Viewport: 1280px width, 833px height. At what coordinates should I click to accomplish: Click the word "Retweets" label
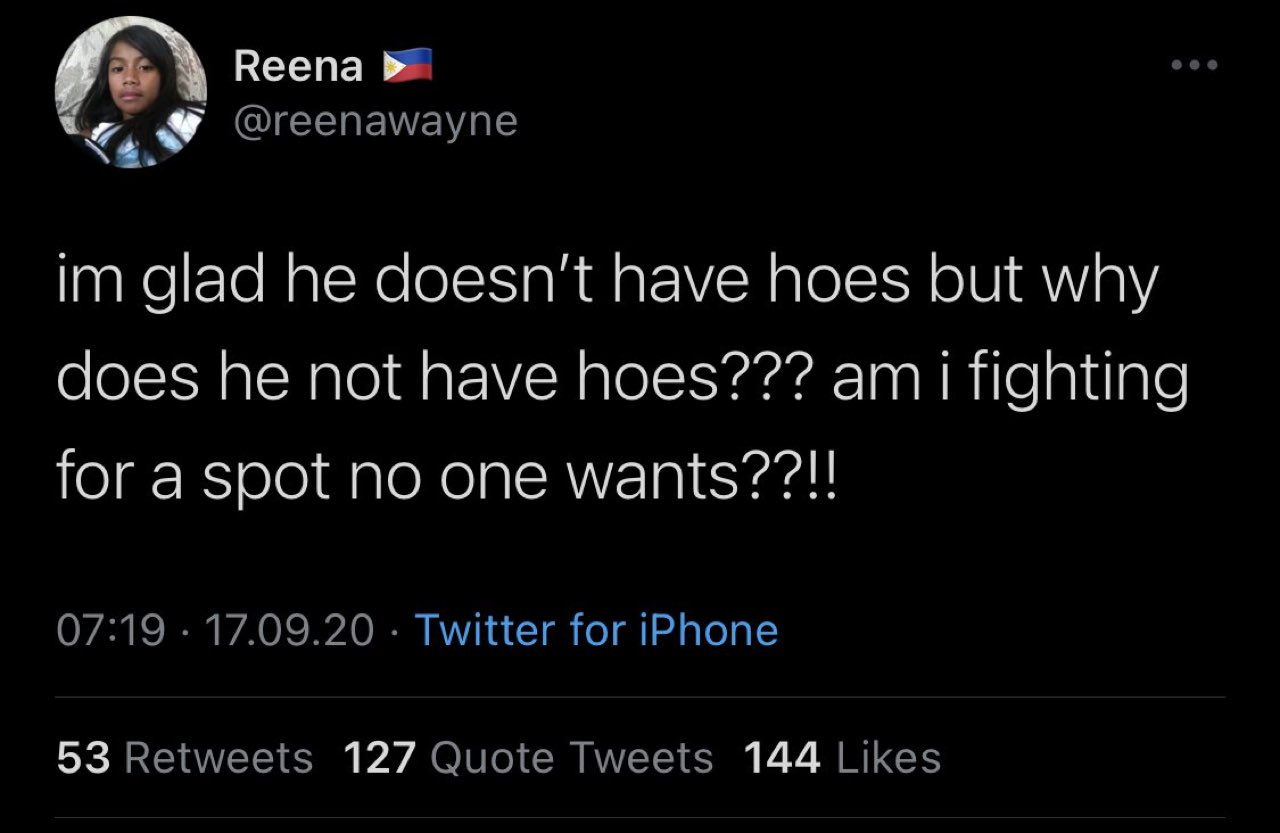[x=218, y=758]
